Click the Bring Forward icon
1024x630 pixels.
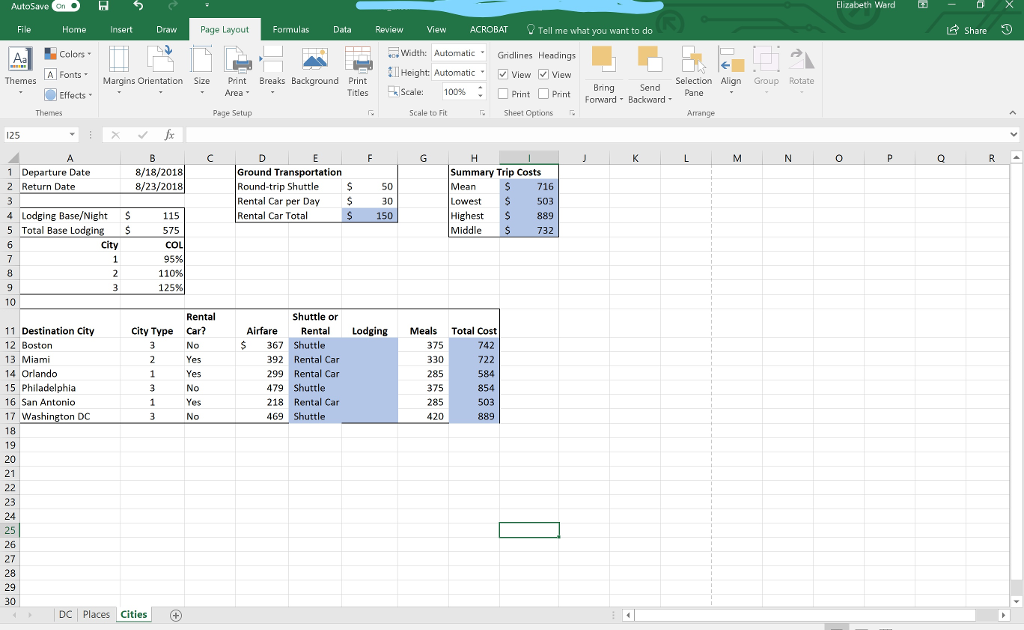point(603,59)
